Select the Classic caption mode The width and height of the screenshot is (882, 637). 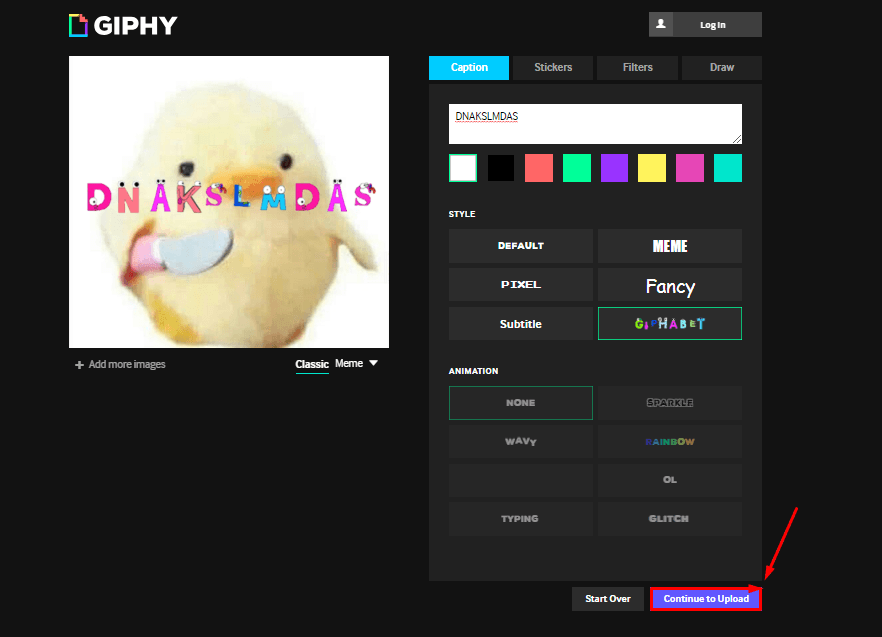(312, 364)
